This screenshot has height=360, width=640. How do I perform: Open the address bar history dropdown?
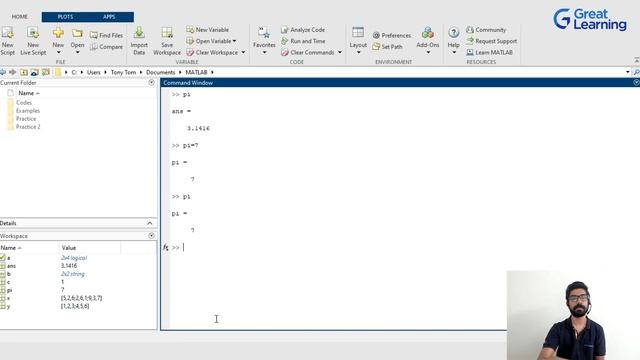[627, 72]
